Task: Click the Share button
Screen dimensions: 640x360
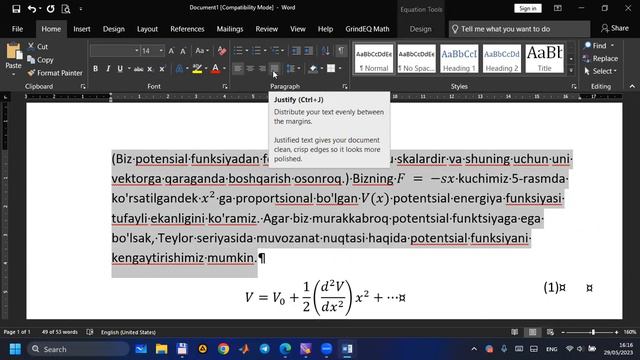Action: (x=615, y=28)
